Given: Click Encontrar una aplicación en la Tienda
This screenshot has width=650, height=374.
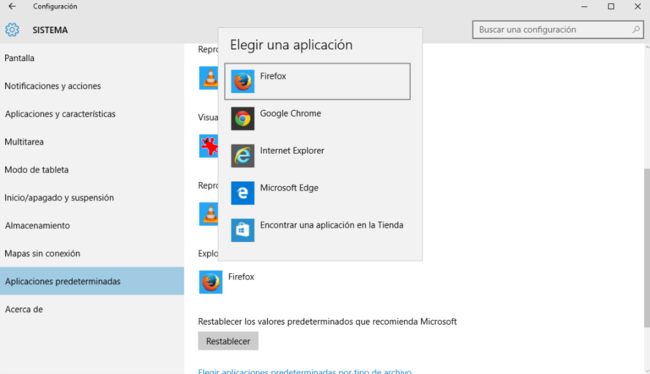Looking at the screenshot, I should tap(331, 225).
